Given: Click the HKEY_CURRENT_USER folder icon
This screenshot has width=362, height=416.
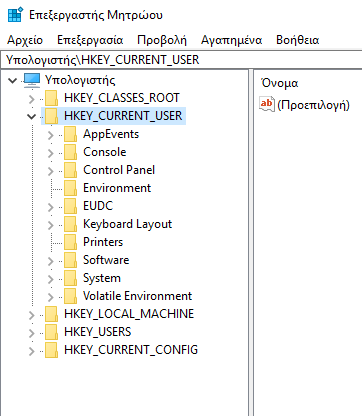Looking at the screenshot, I should click(51, 116).
